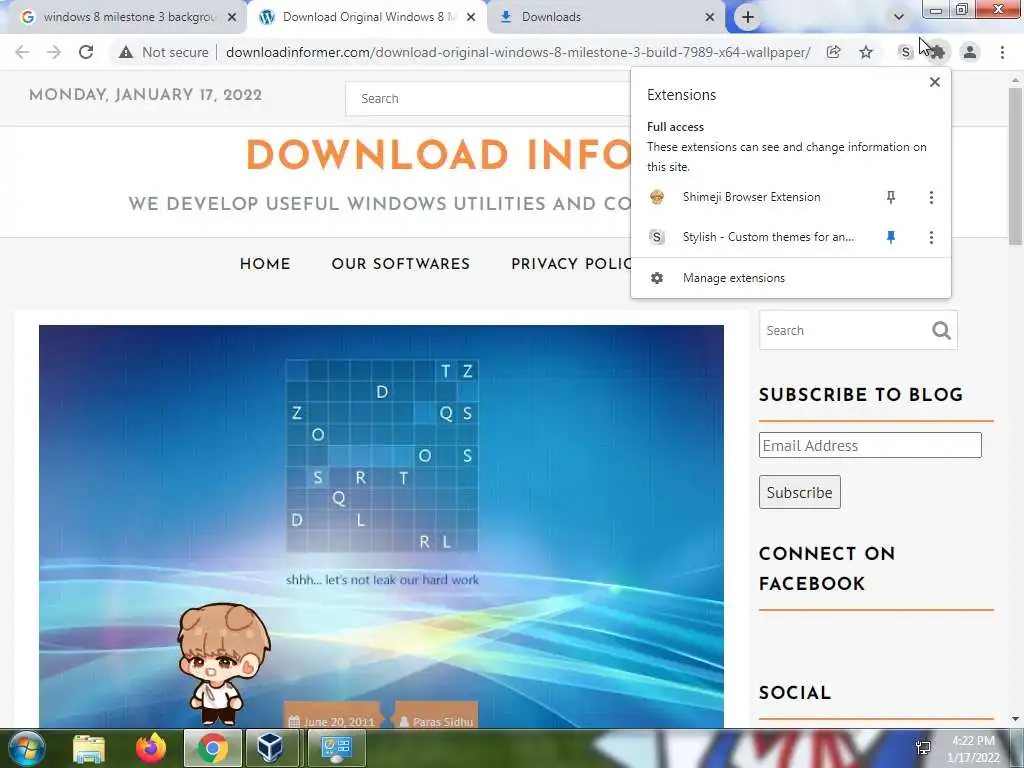Click the CONNECT ON FACEBOOK heading
The width and height of the screenshot is (1024, 768).
pos(827,568)
